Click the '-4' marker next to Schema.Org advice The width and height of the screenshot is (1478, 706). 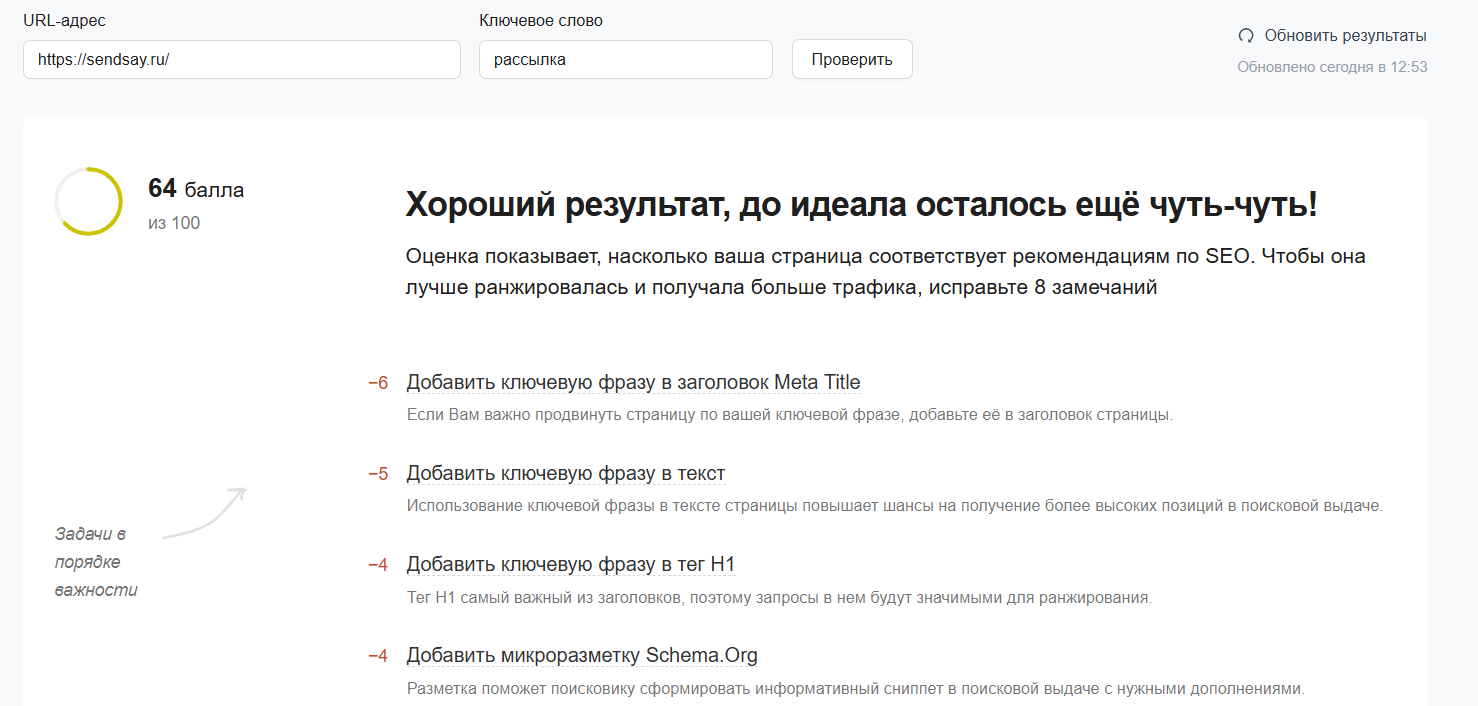[x=381, y=654]
